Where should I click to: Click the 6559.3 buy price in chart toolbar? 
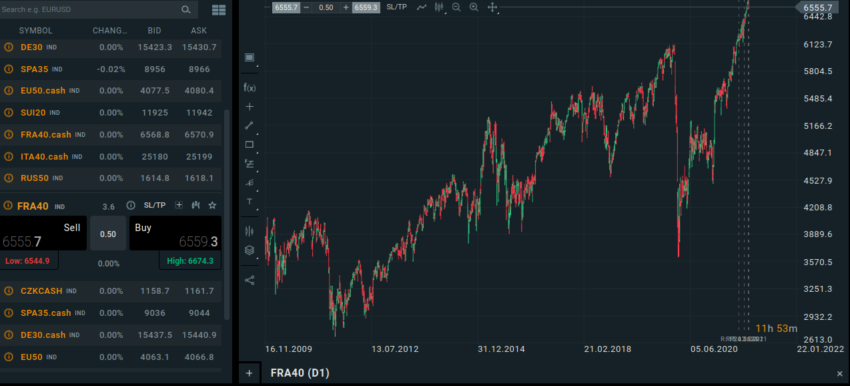(366, 8)
